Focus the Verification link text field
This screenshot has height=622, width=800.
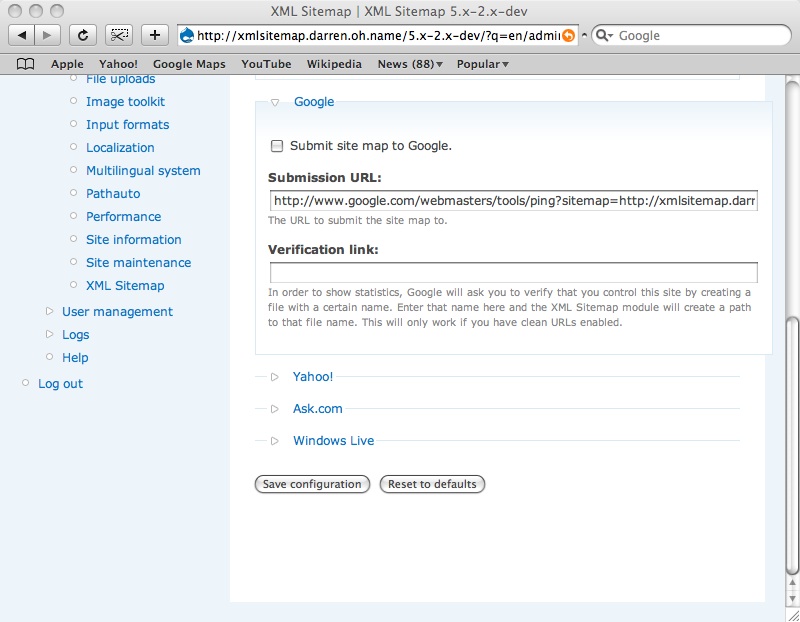click(514, 272)
